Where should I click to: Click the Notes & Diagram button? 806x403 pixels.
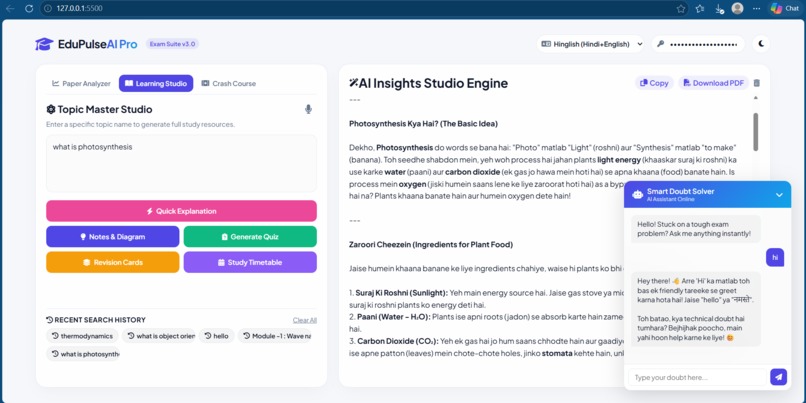click(x=113, y=236)
